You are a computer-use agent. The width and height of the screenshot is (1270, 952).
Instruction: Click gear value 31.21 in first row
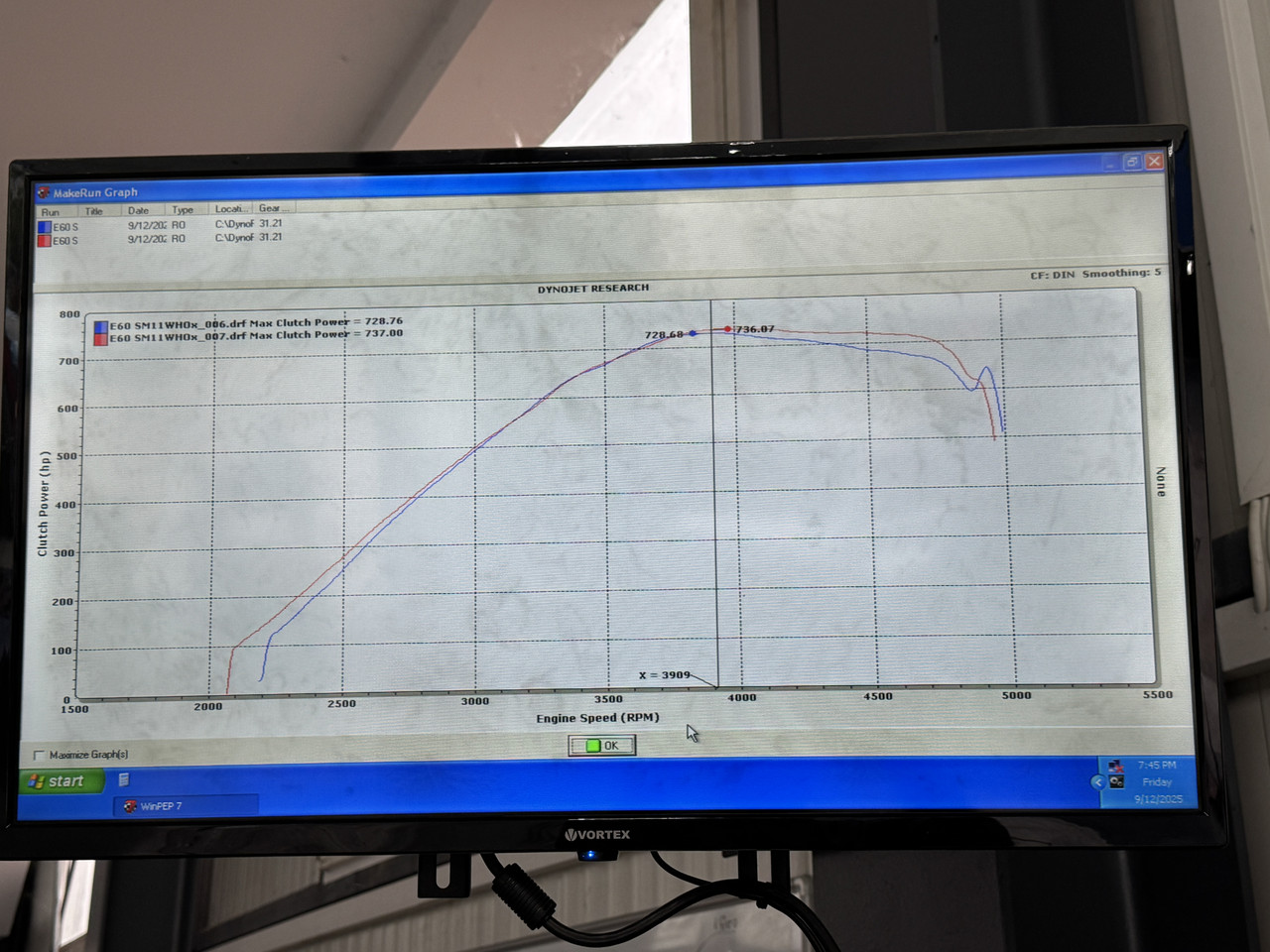[x=270, y=223]
